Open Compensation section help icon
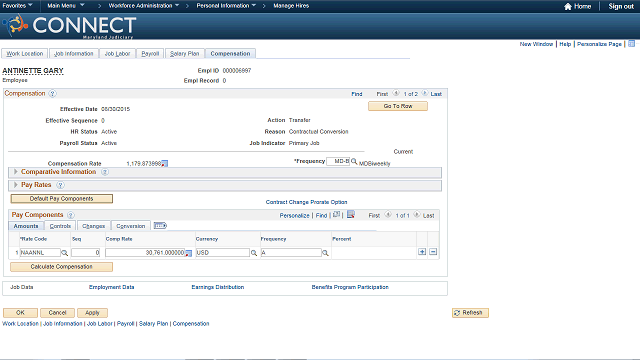 coord(52,93)
